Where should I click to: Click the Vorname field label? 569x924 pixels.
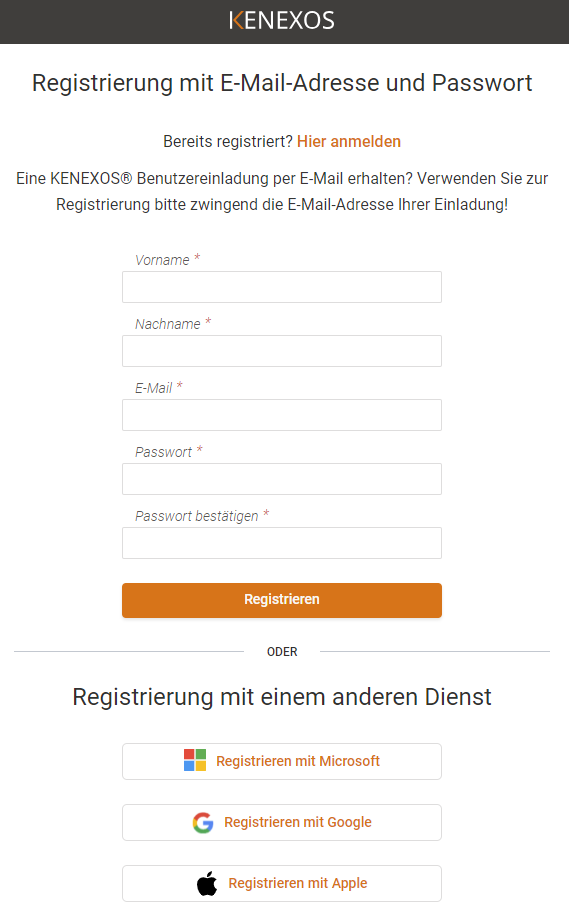coord(162,260)
